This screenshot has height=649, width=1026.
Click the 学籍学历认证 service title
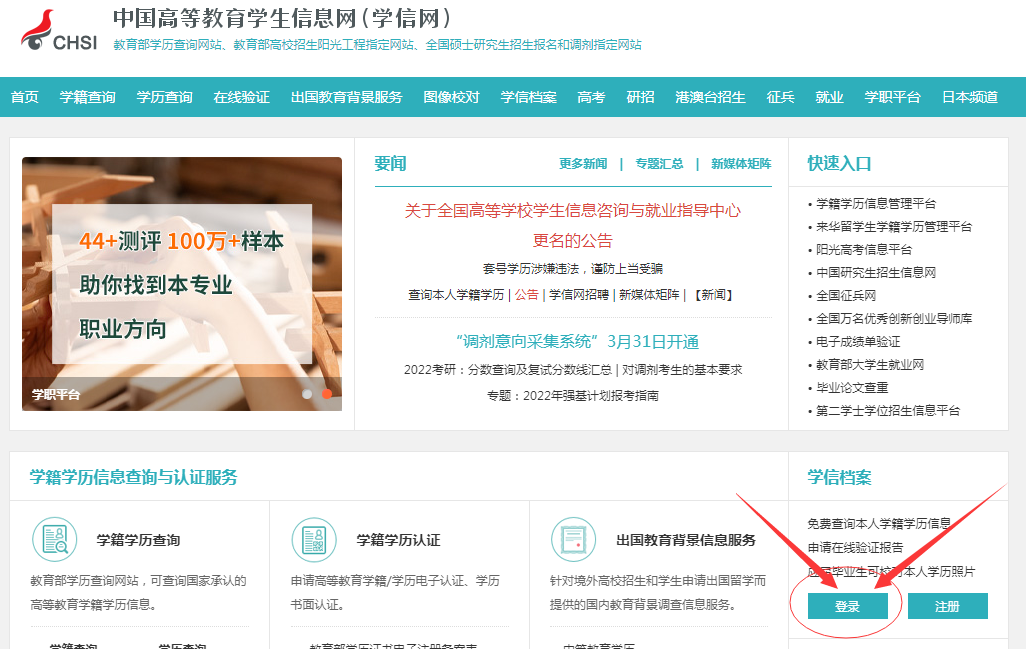(x=398, y=540)
